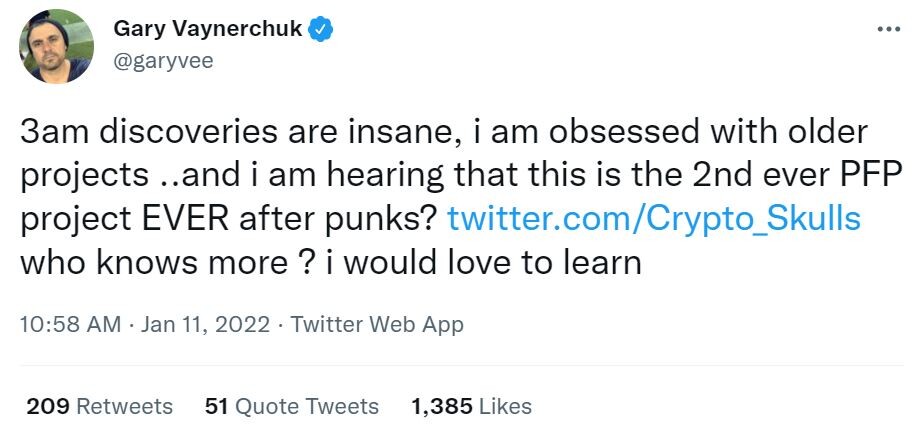Open the three-dot more options menu
This screenshot has width=917, height=429.
[889, 29]
